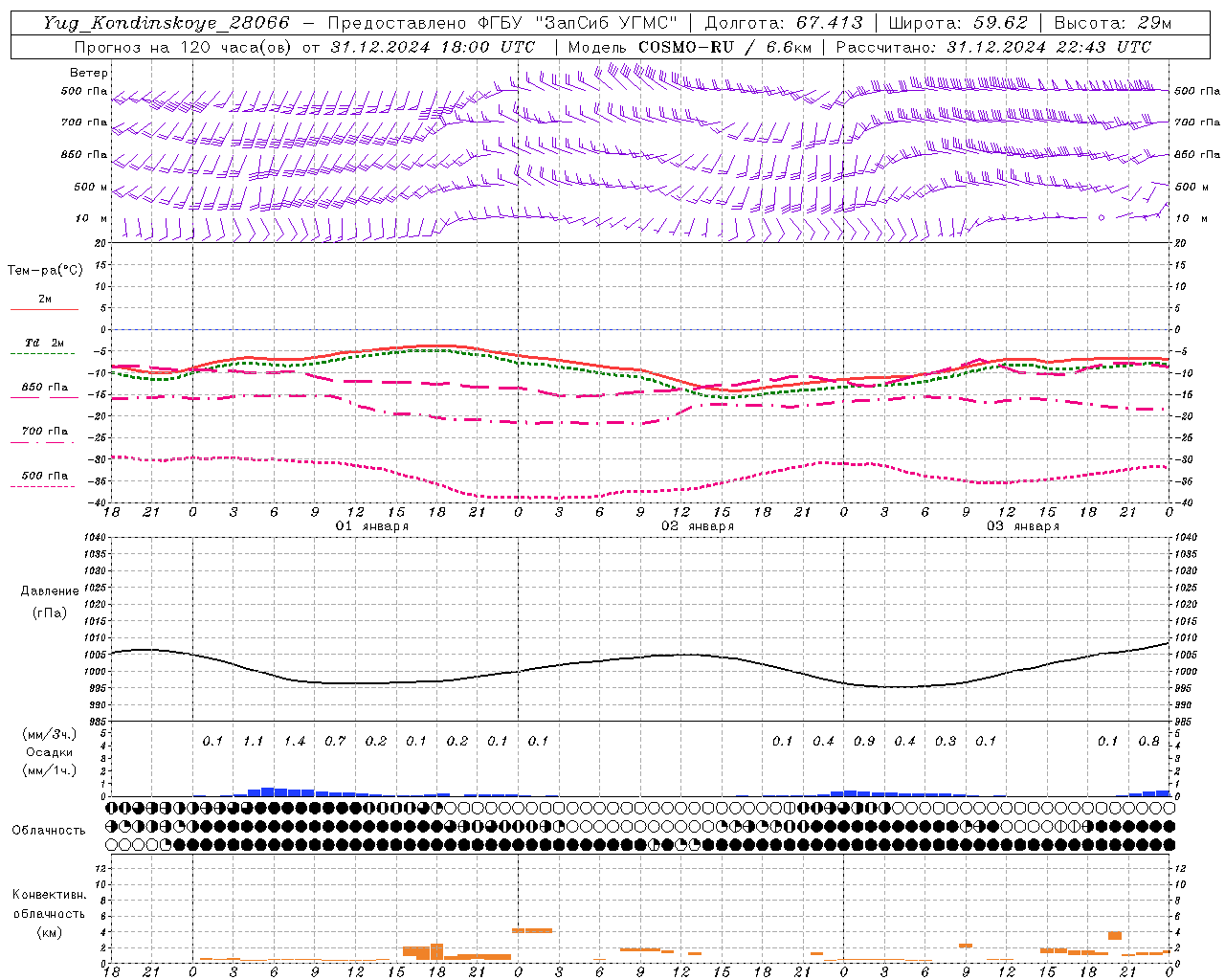The width and height of the screenshot is (1225, 980).
Task: Click the temperature legend label "500 гПа"
Action: (45, 476)
